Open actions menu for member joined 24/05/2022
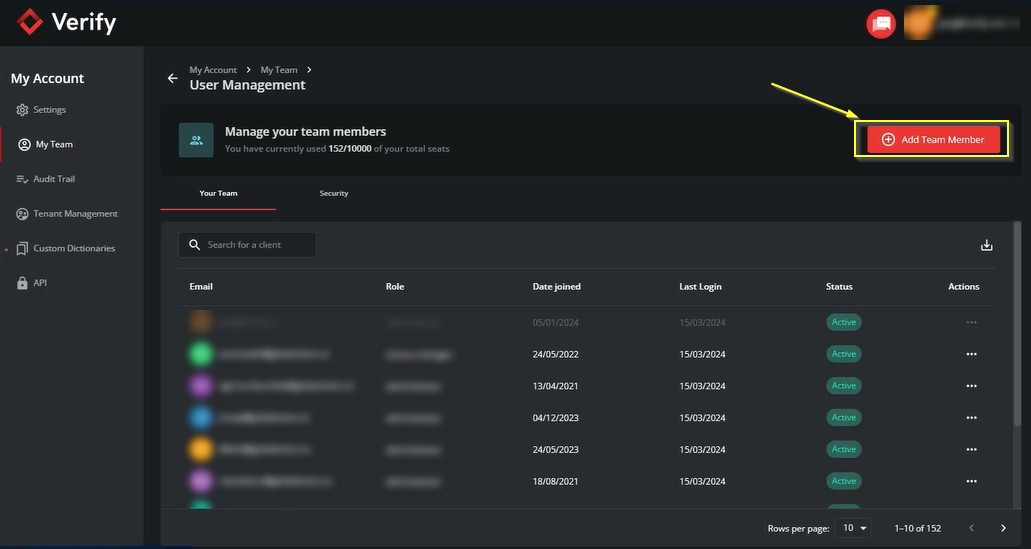 click(x=971, y=354)
